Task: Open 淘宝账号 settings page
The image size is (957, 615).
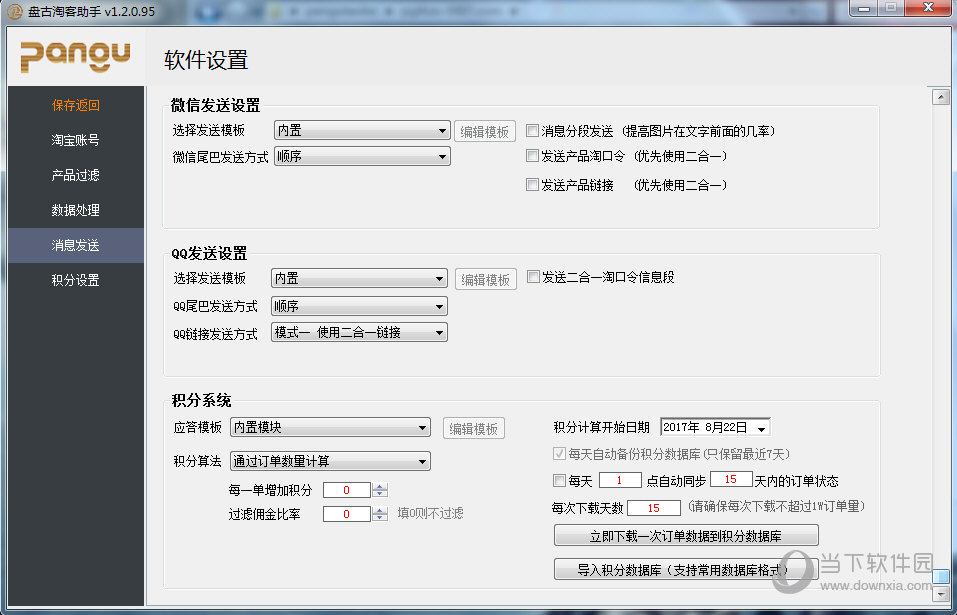Action: pos(76,140)
